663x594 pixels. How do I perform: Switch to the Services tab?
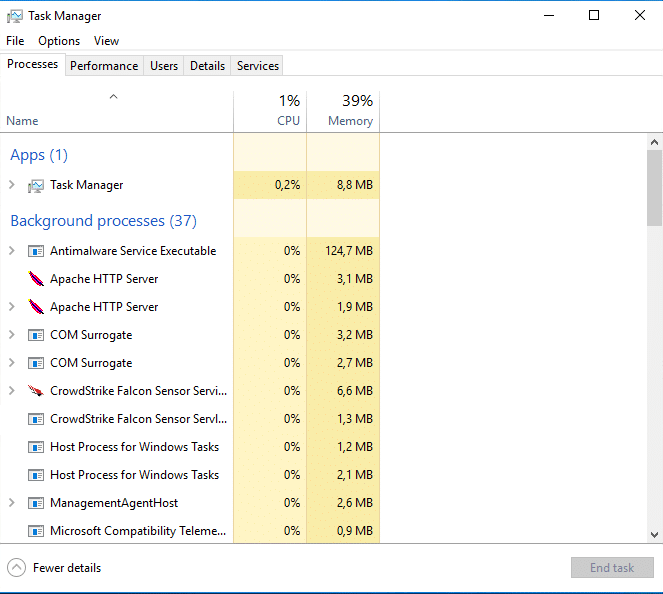[258, 66]
